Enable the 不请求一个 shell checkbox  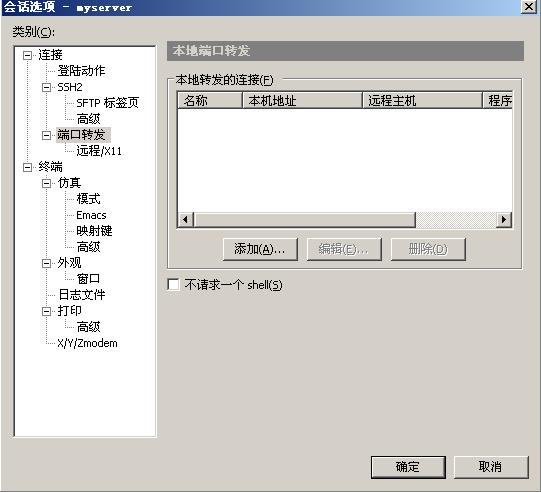173,285
